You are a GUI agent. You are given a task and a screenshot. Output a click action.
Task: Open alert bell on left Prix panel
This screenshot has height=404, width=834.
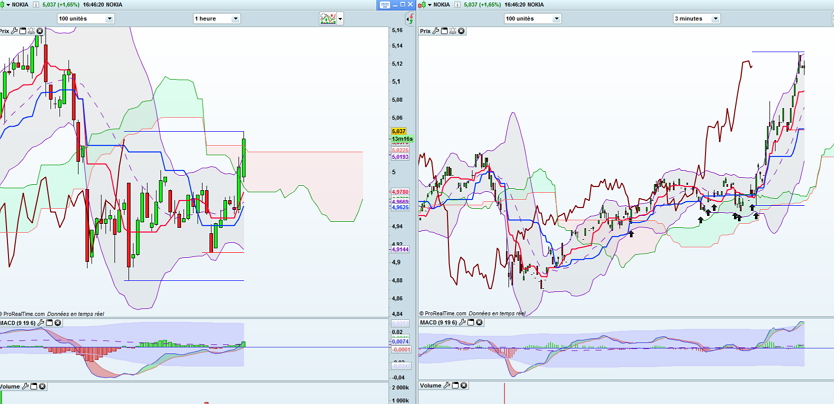[31, 31]
